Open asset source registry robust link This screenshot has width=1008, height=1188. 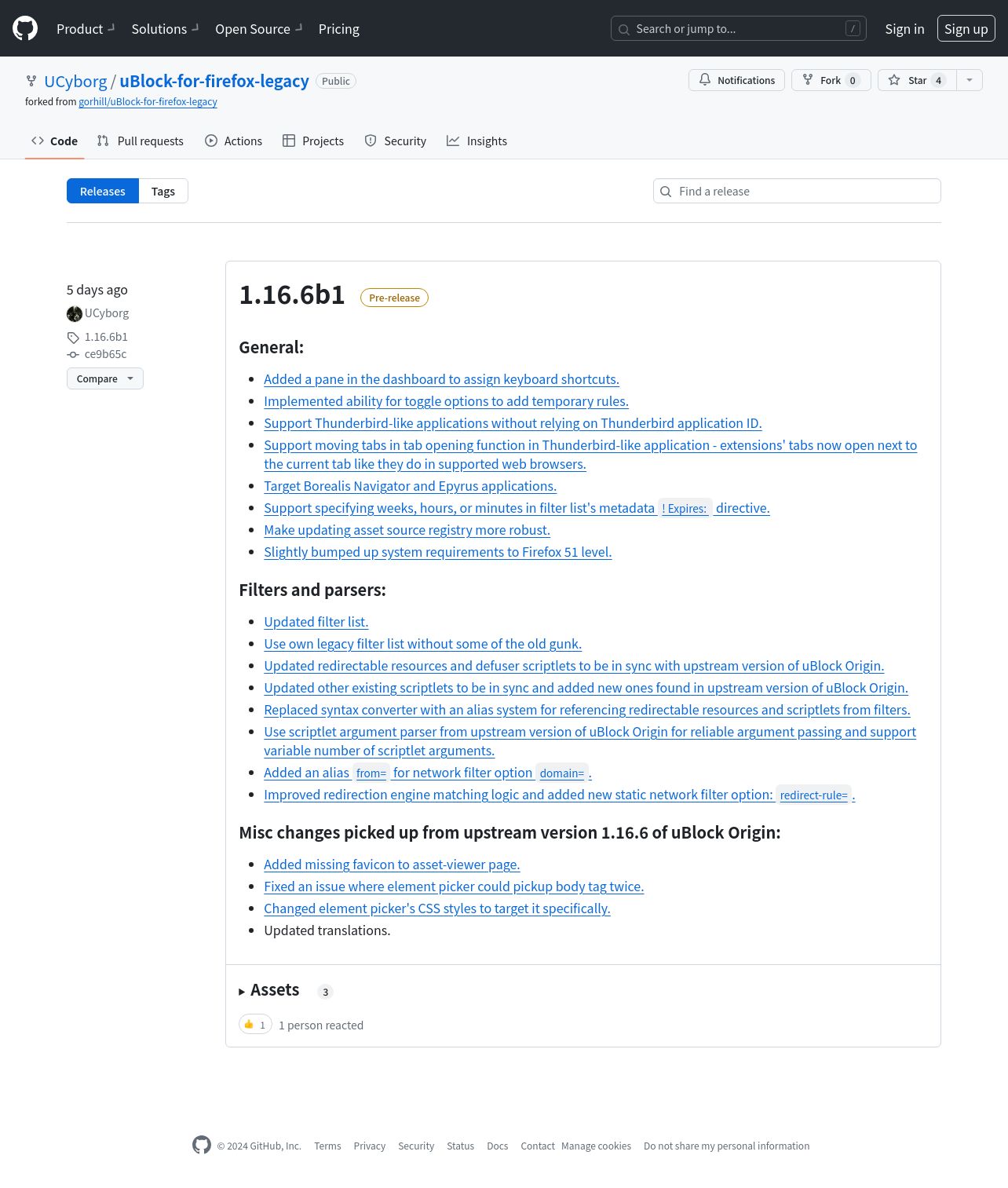[x=407, y=530]
